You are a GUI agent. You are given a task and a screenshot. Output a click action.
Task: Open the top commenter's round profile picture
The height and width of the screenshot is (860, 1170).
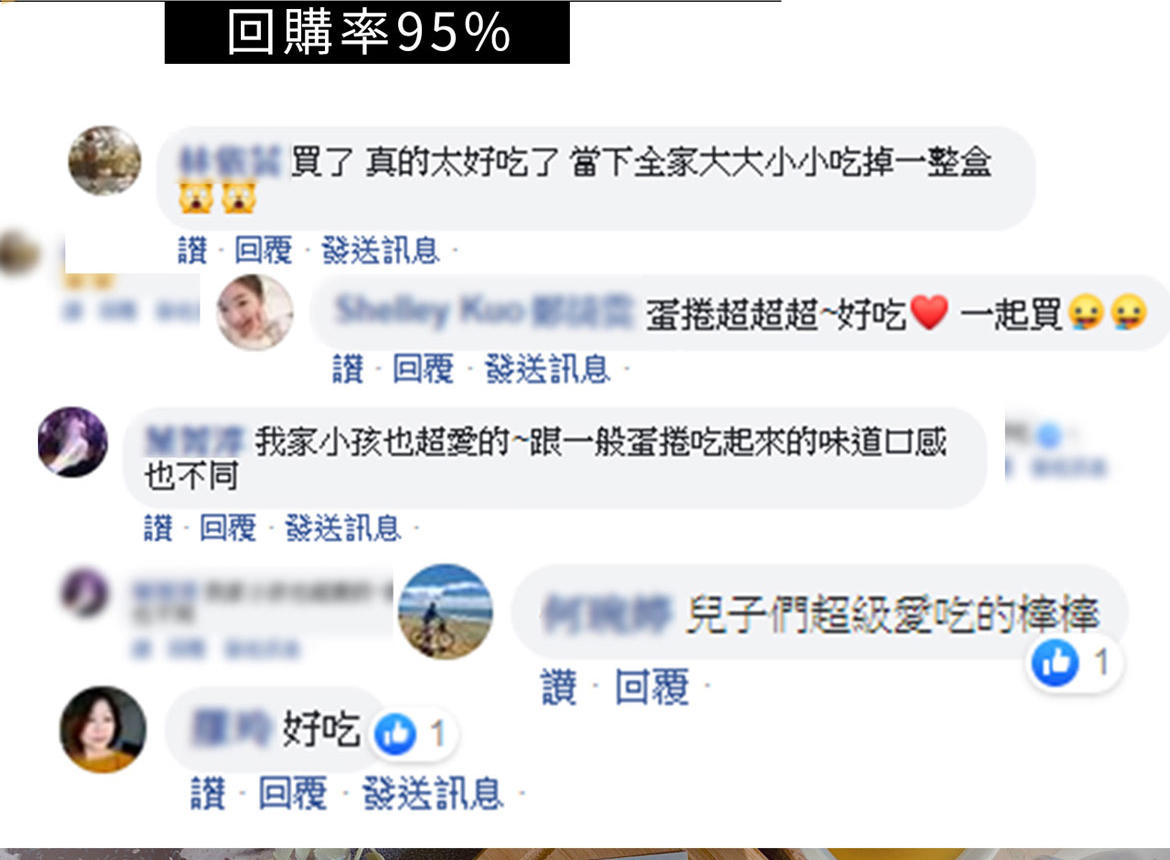click(x=104, y=161)
